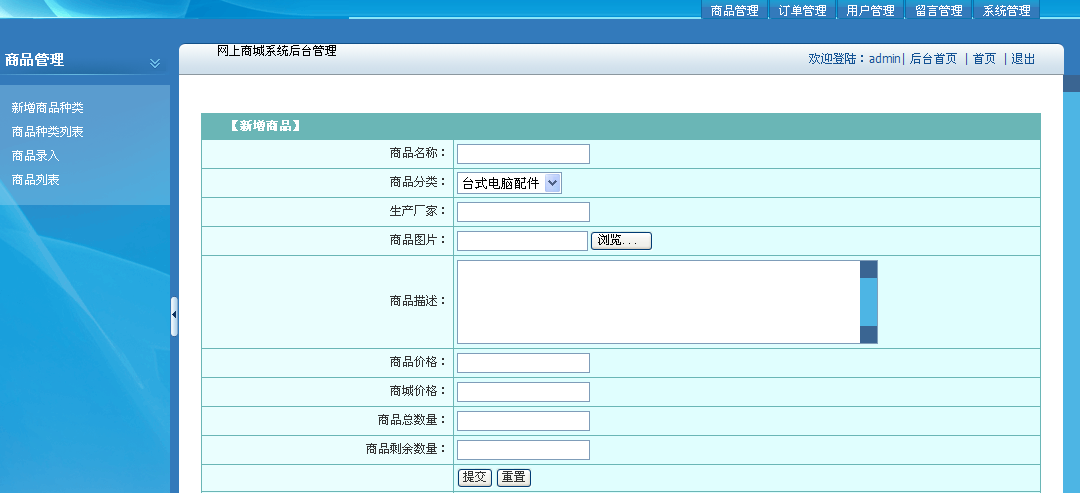Click the 退出 logout link
Image resolution: width=1083 pixels, height=493 pixels.
point(1023,59)
